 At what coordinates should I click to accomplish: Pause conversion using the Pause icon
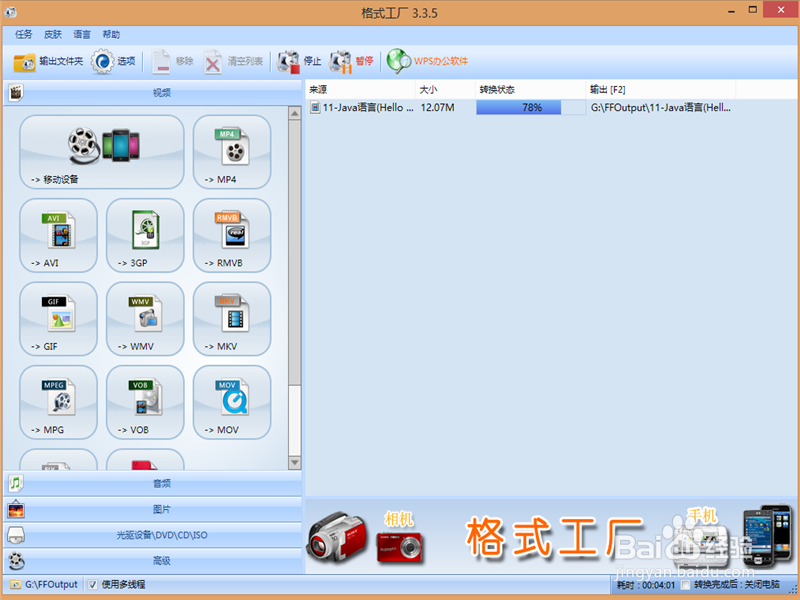click(x=340, y=62)
